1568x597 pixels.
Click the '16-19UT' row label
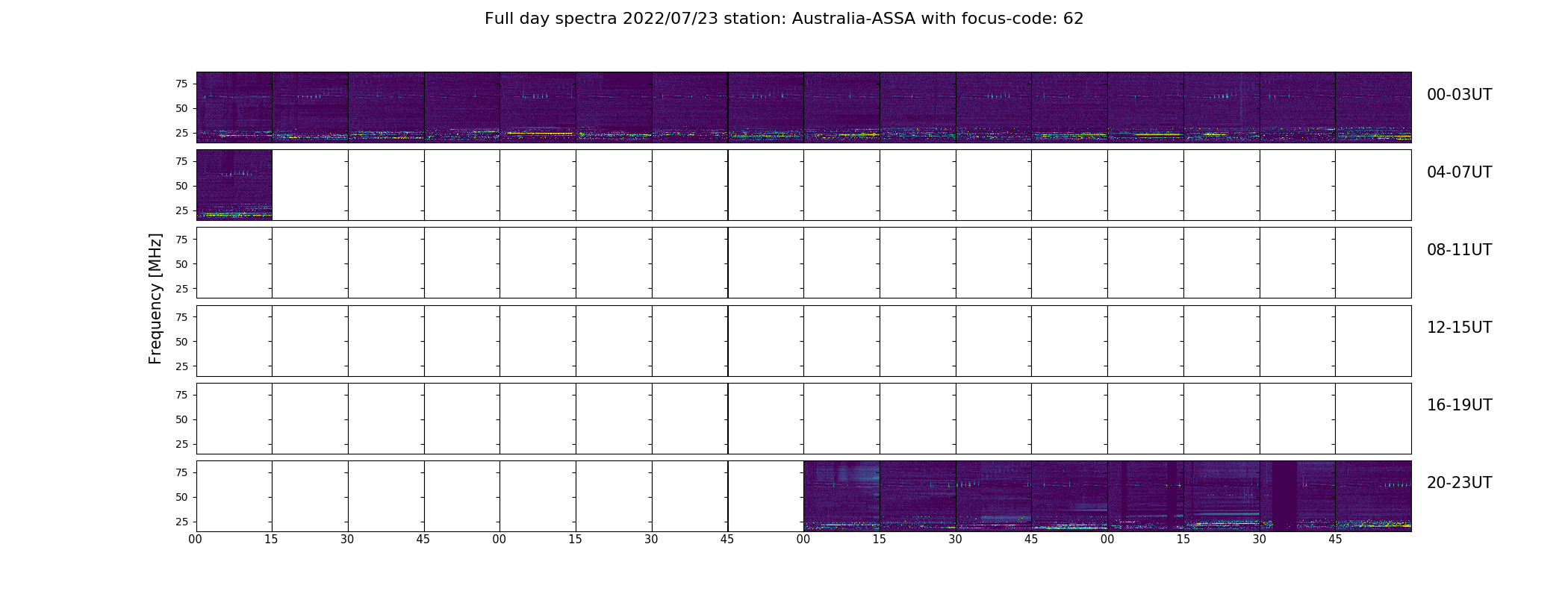1459,405
